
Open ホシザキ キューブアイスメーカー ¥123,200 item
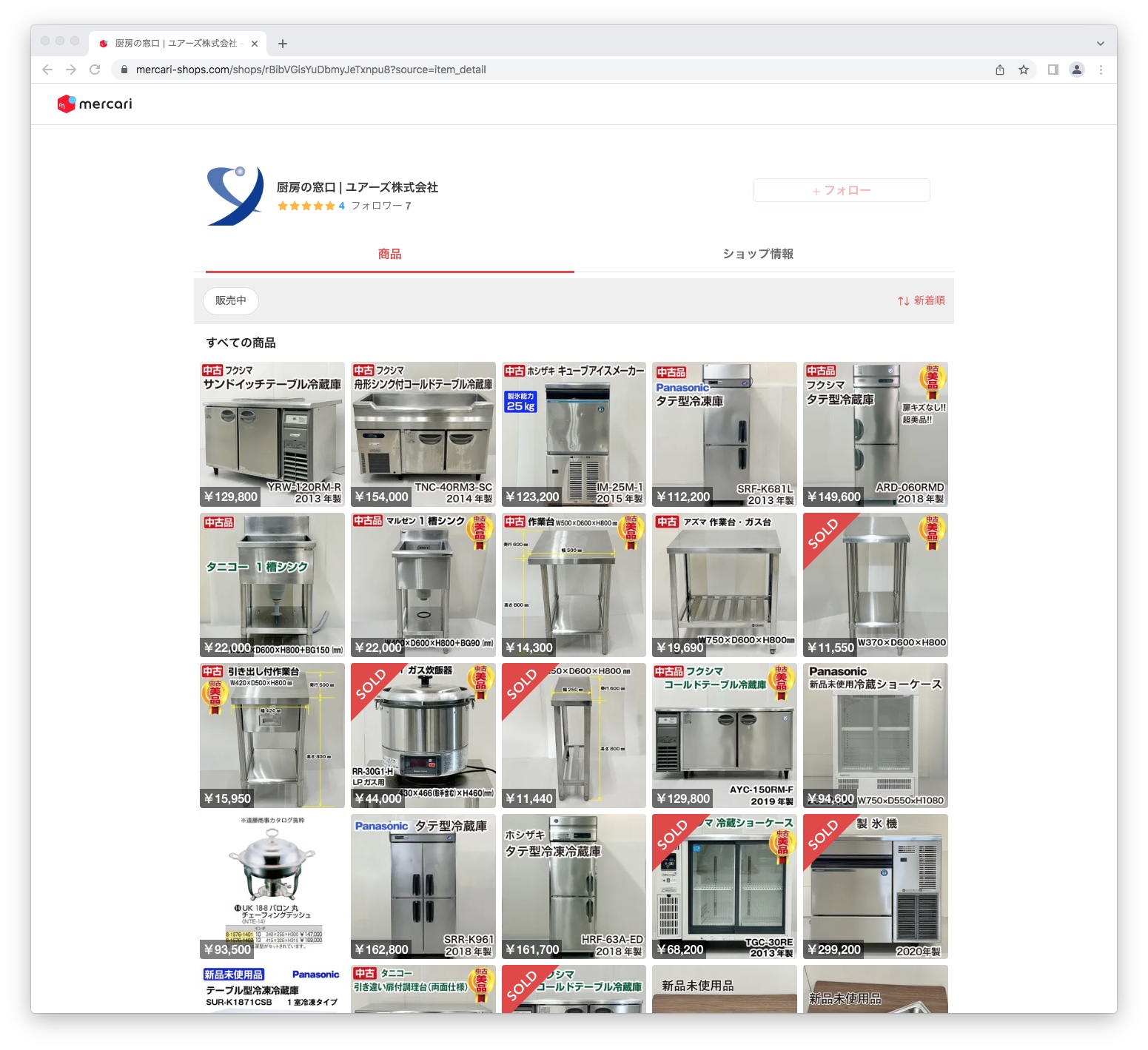point(574,434)
